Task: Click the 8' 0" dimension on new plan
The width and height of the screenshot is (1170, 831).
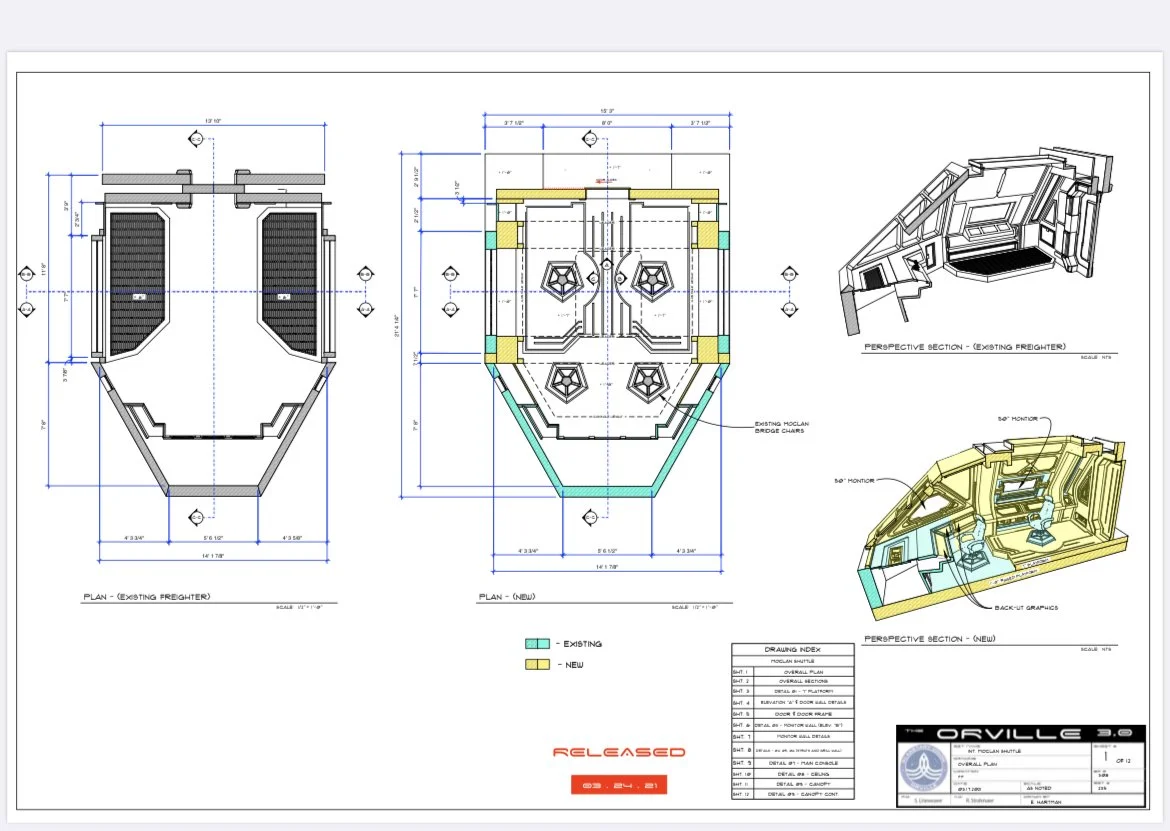Action: click(607, 122)
